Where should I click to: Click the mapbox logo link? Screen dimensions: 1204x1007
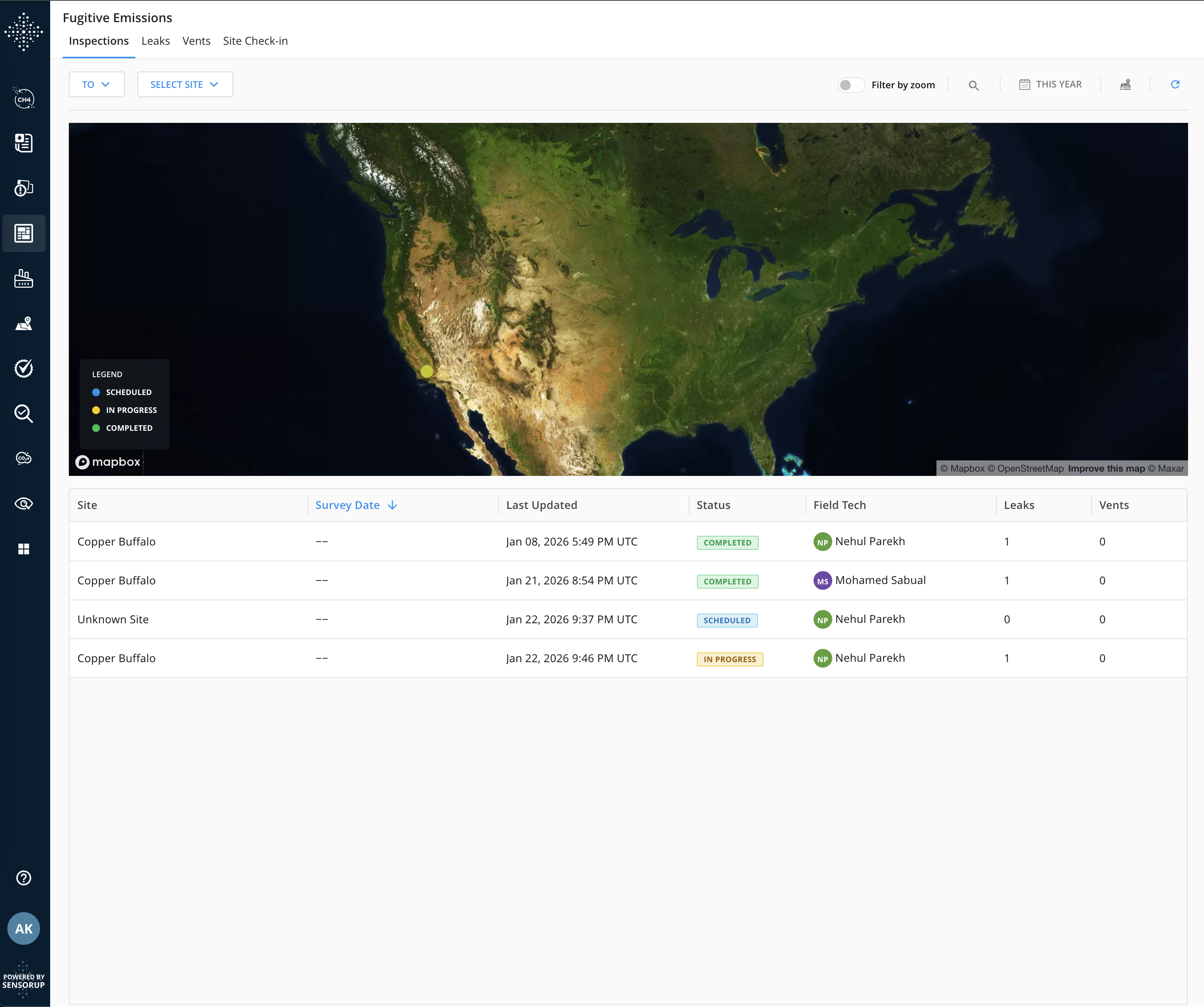[108, 462]
